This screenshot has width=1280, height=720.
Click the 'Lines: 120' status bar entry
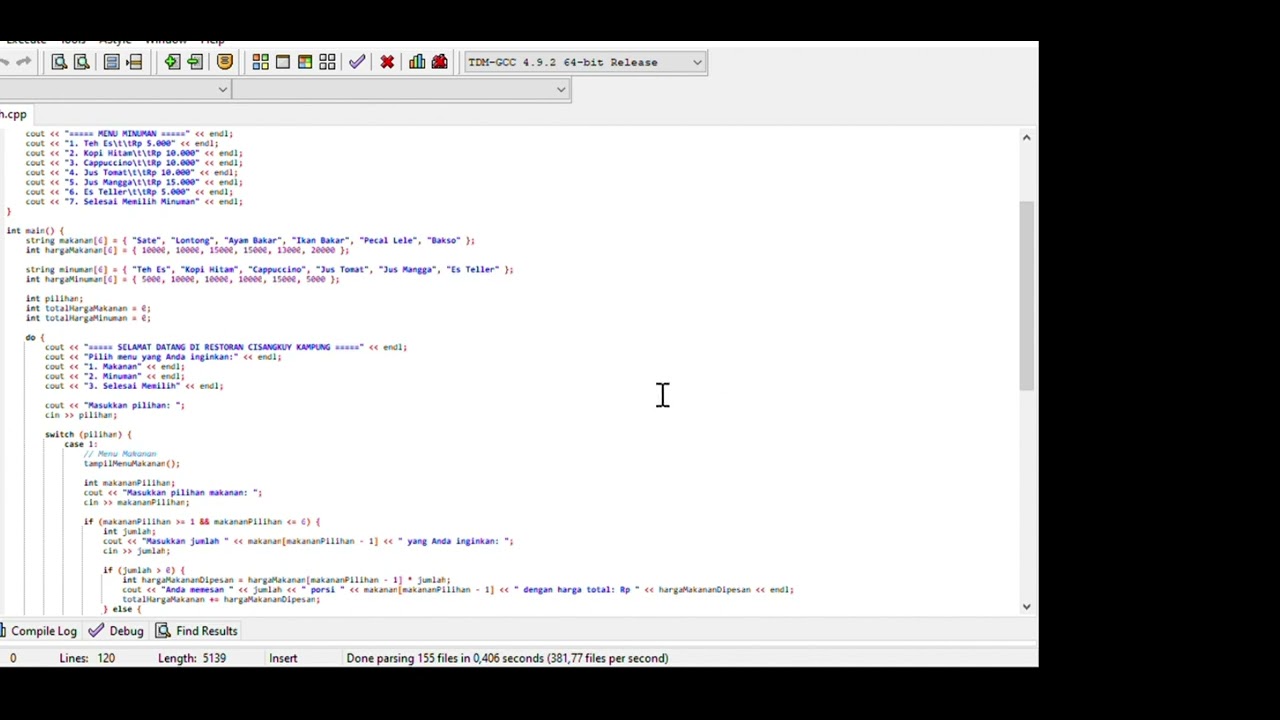pyautogui.click(x=87, y=658)
